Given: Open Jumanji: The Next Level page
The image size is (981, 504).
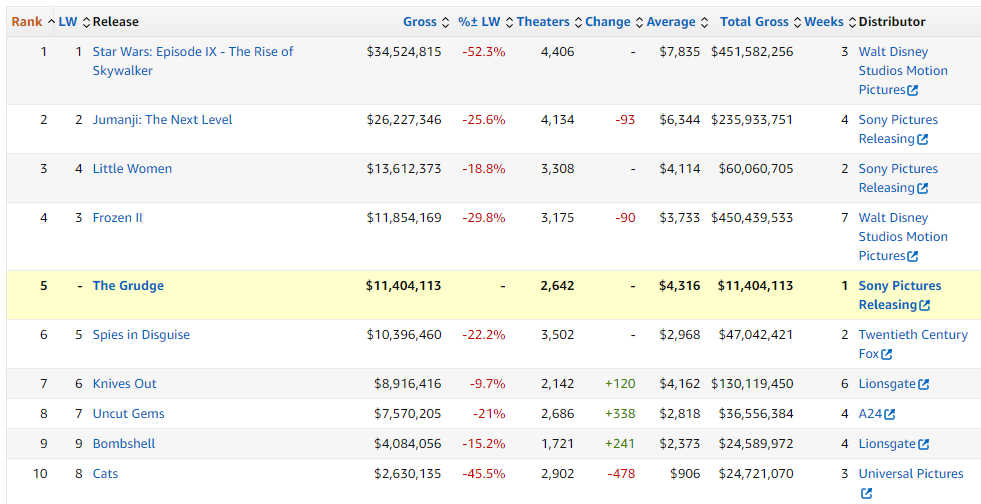Looking at the screenshot, I should point(162,120).
